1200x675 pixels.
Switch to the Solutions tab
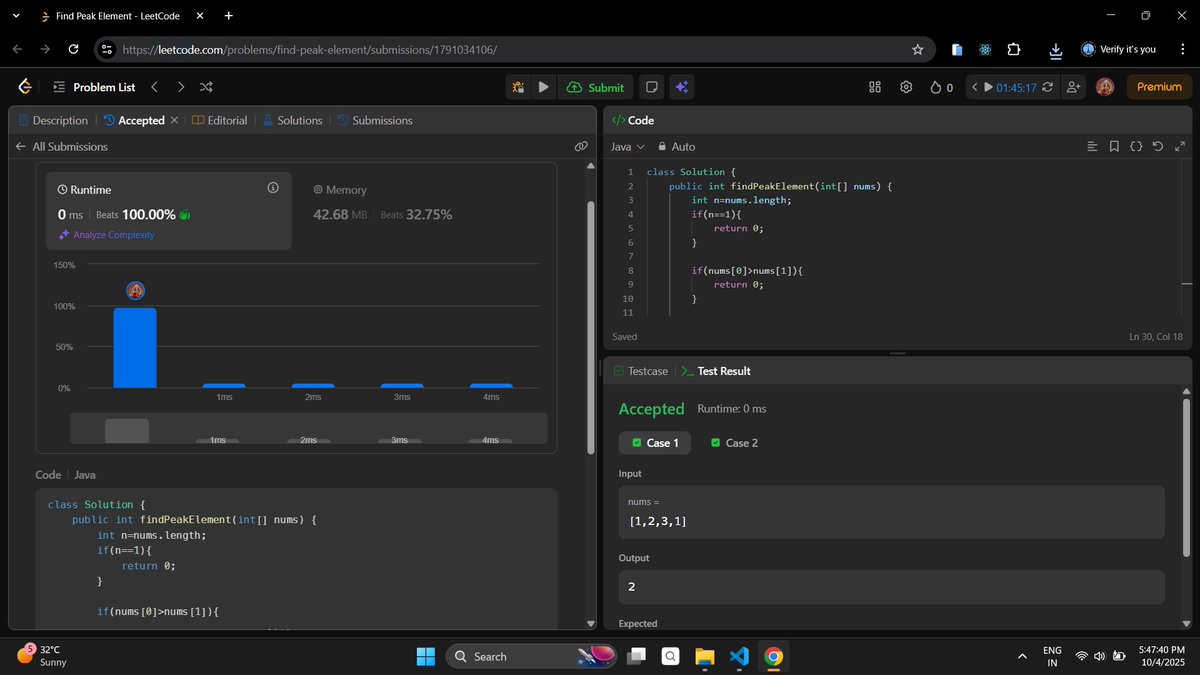(x=292, y=120)
